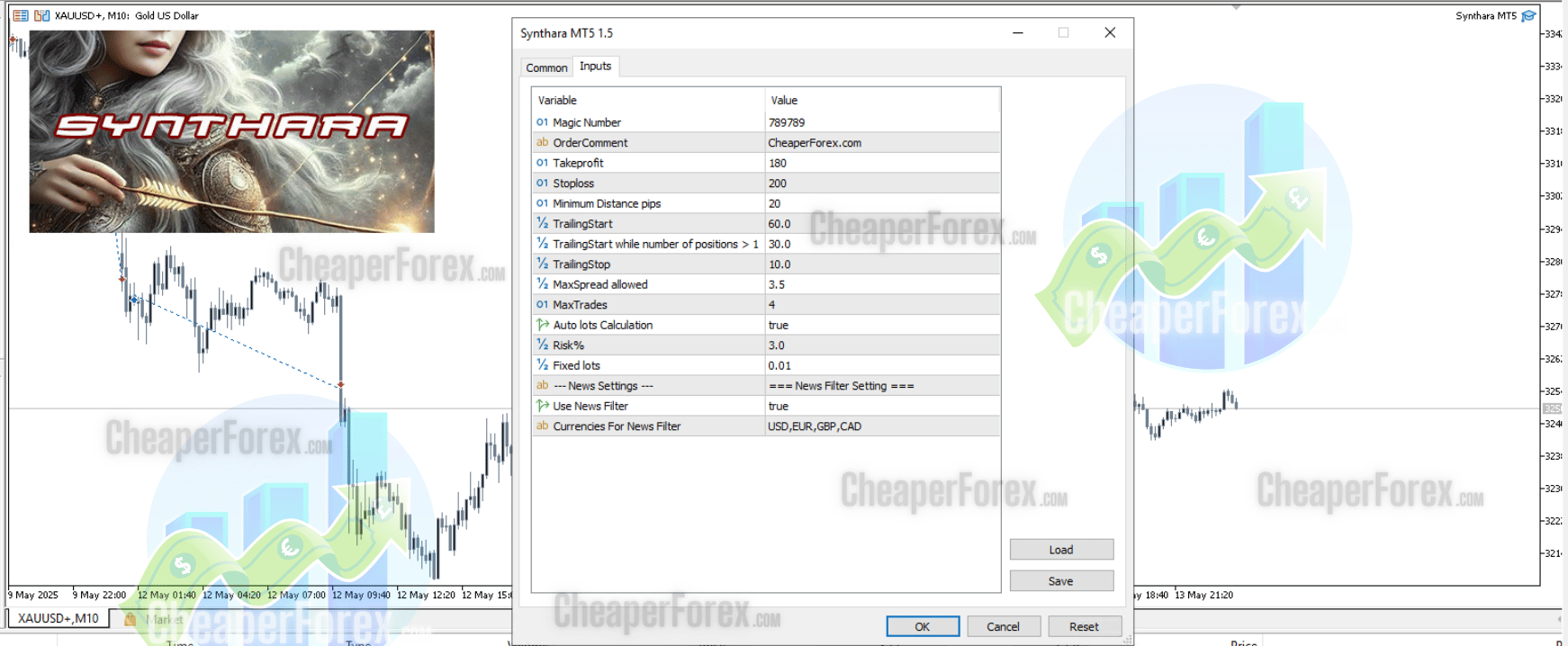This screenshot has width=1568, height=646.
Task: Click the MaxTrades variable name
Action: 580,304
